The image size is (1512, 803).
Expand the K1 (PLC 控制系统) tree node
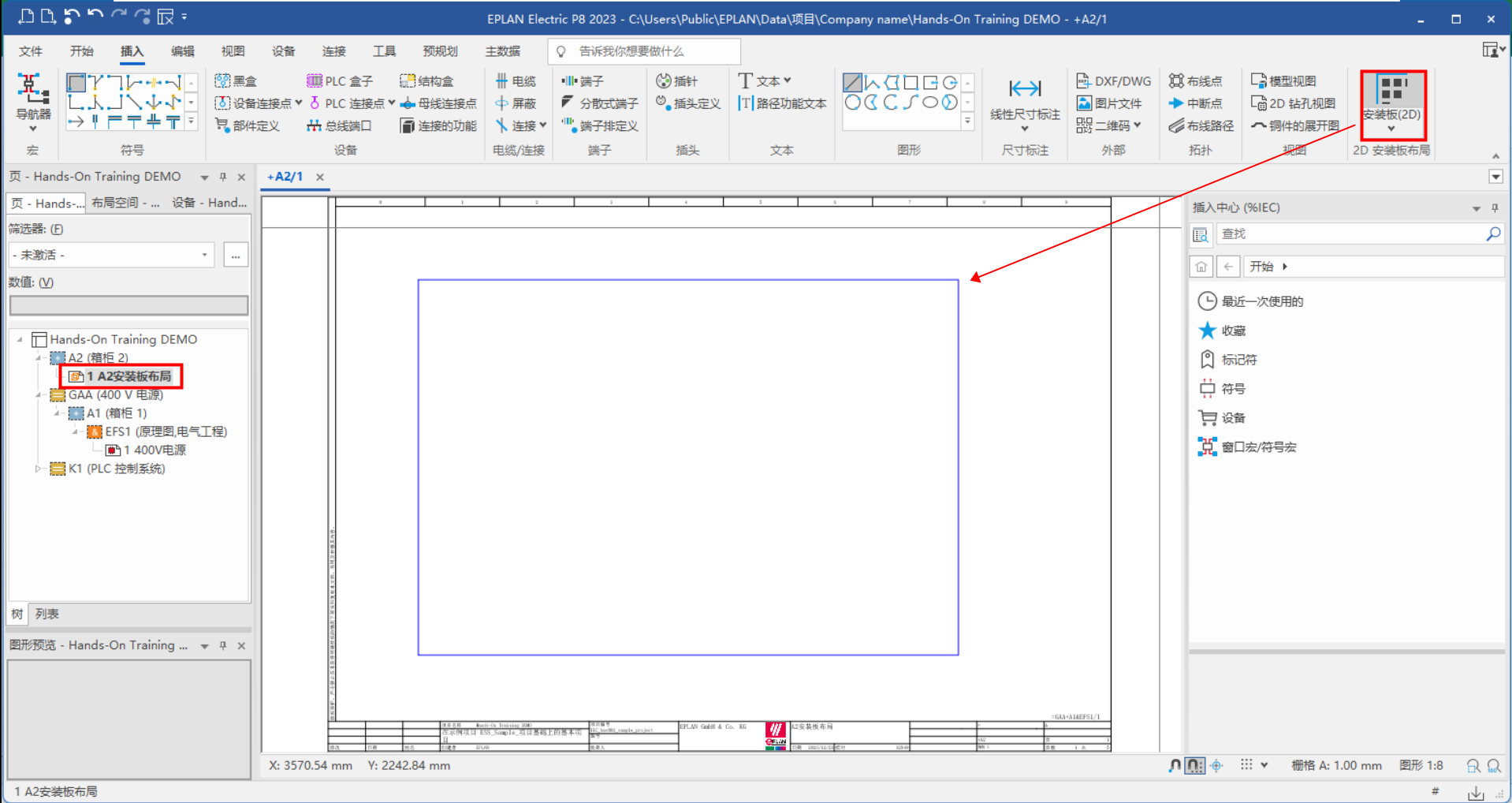[38, 469]
